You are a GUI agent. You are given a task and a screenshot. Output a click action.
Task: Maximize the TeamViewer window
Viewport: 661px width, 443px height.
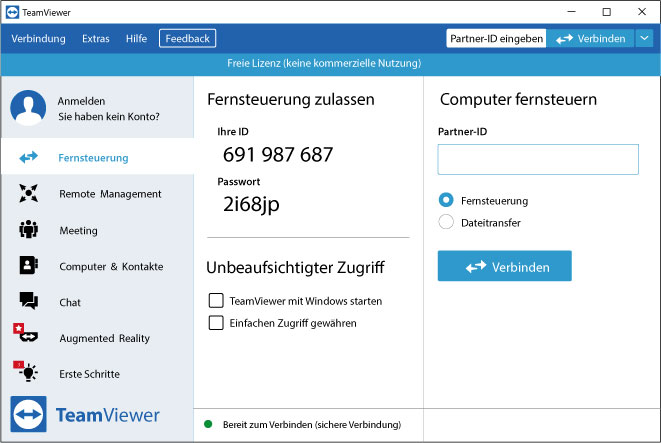607,12
